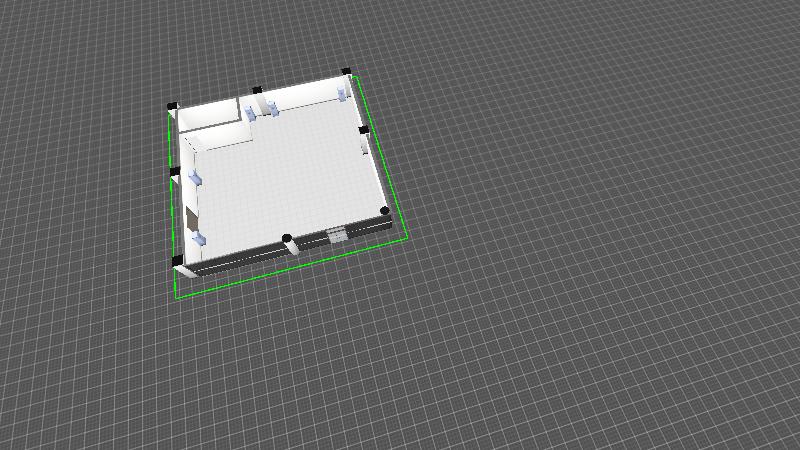Click the round black column on front wall

pyautogui.click(x=287, y=238)
